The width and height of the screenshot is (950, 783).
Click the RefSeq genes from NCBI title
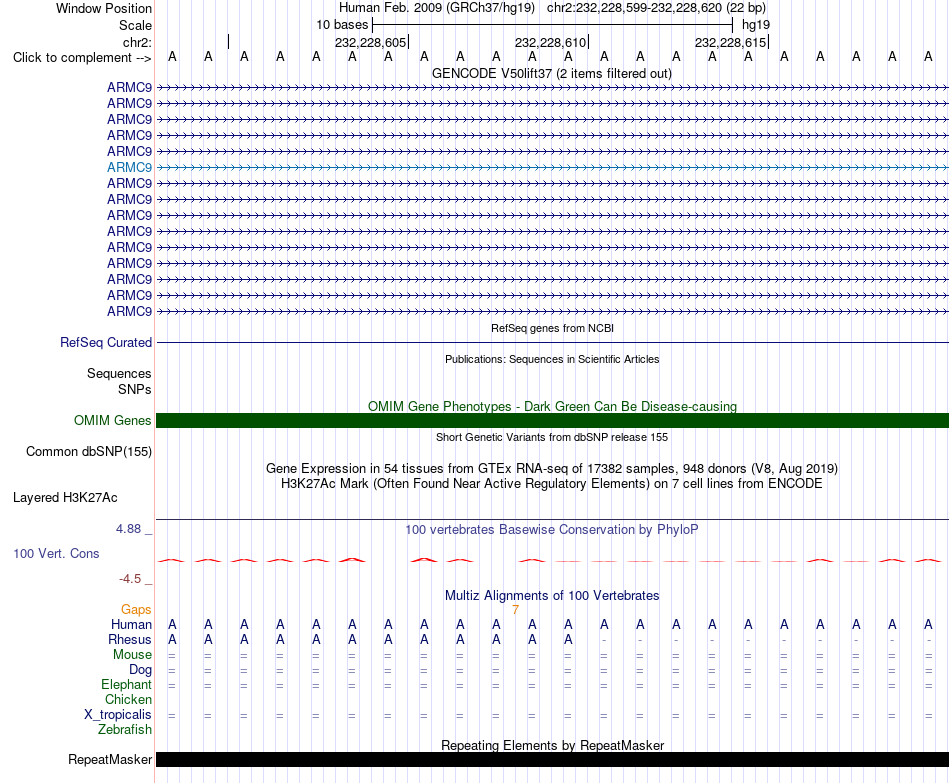point(552,328)
